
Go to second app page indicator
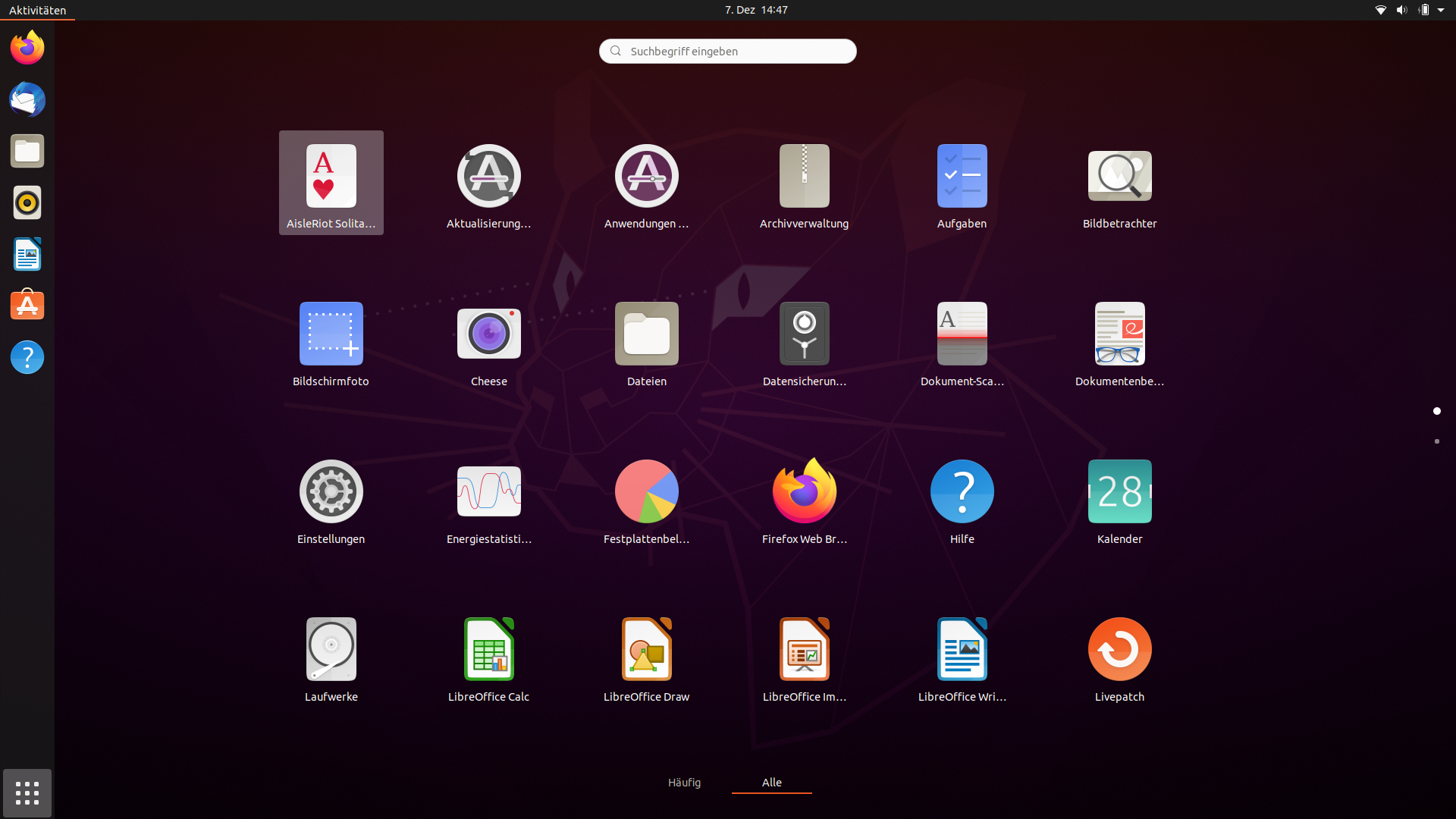click(x=1436, y=441)
